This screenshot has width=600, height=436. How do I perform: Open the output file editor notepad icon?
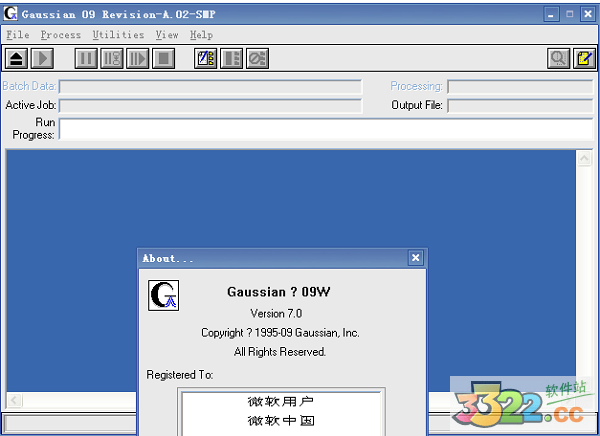click(584, 59)
